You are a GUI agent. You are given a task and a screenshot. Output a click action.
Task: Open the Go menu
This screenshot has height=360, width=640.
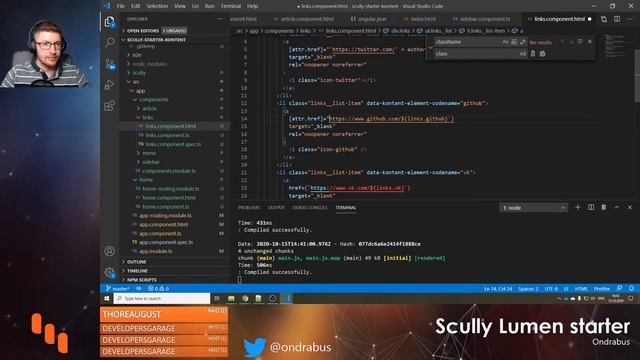[x=195, y=6]
